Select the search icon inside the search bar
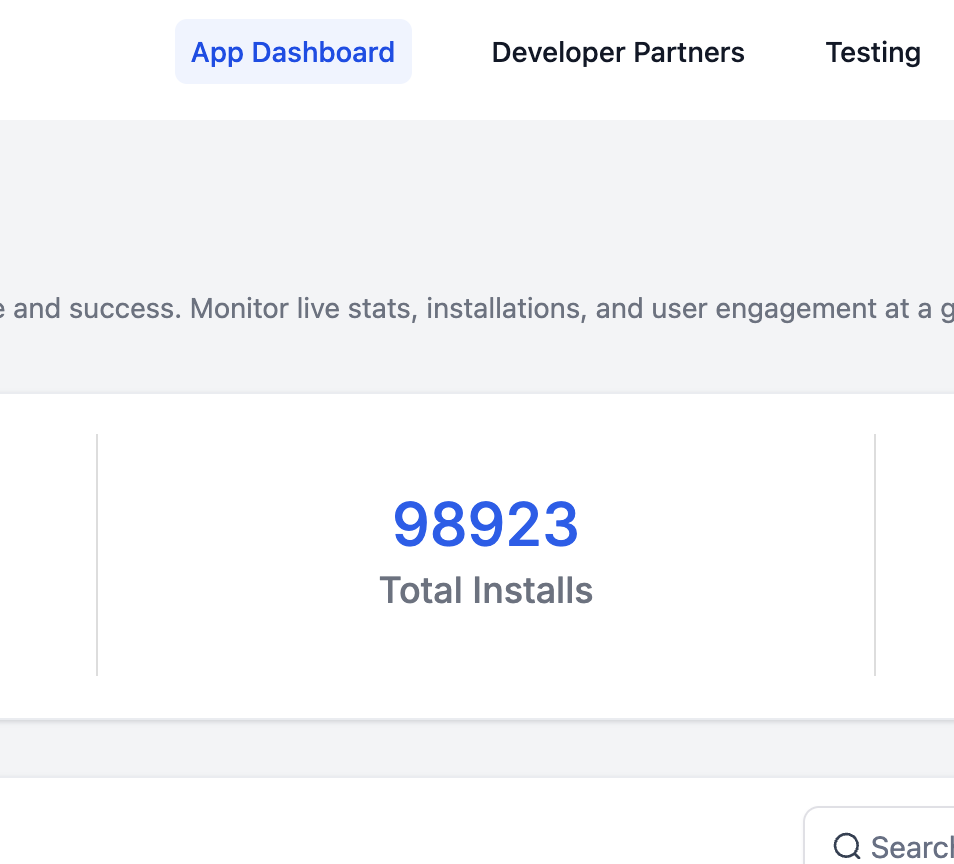954x864 pixels. pyautogui.click(x=847, y=846)
